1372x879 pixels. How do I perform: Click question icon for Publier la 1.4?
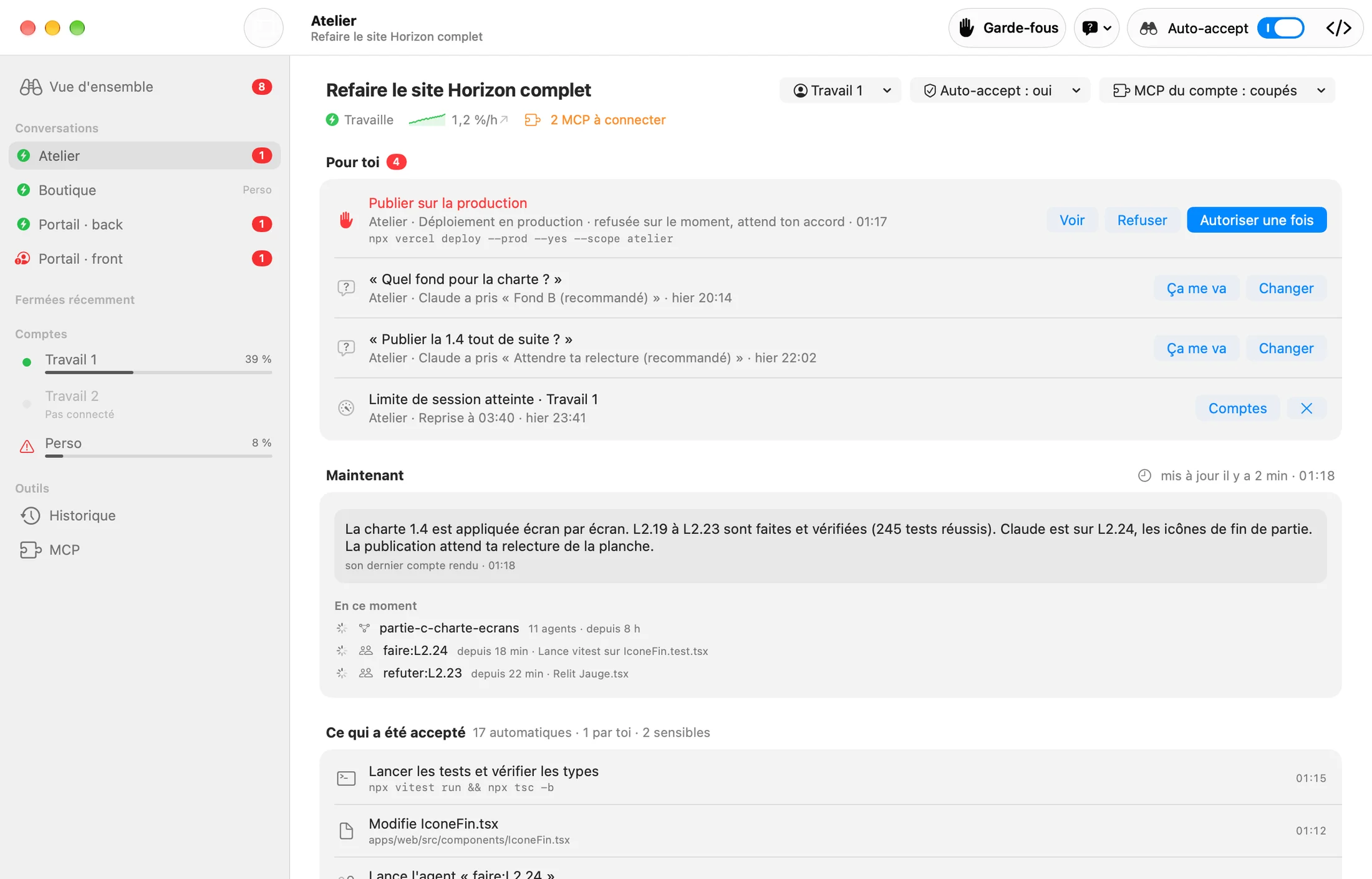[346, 347]
